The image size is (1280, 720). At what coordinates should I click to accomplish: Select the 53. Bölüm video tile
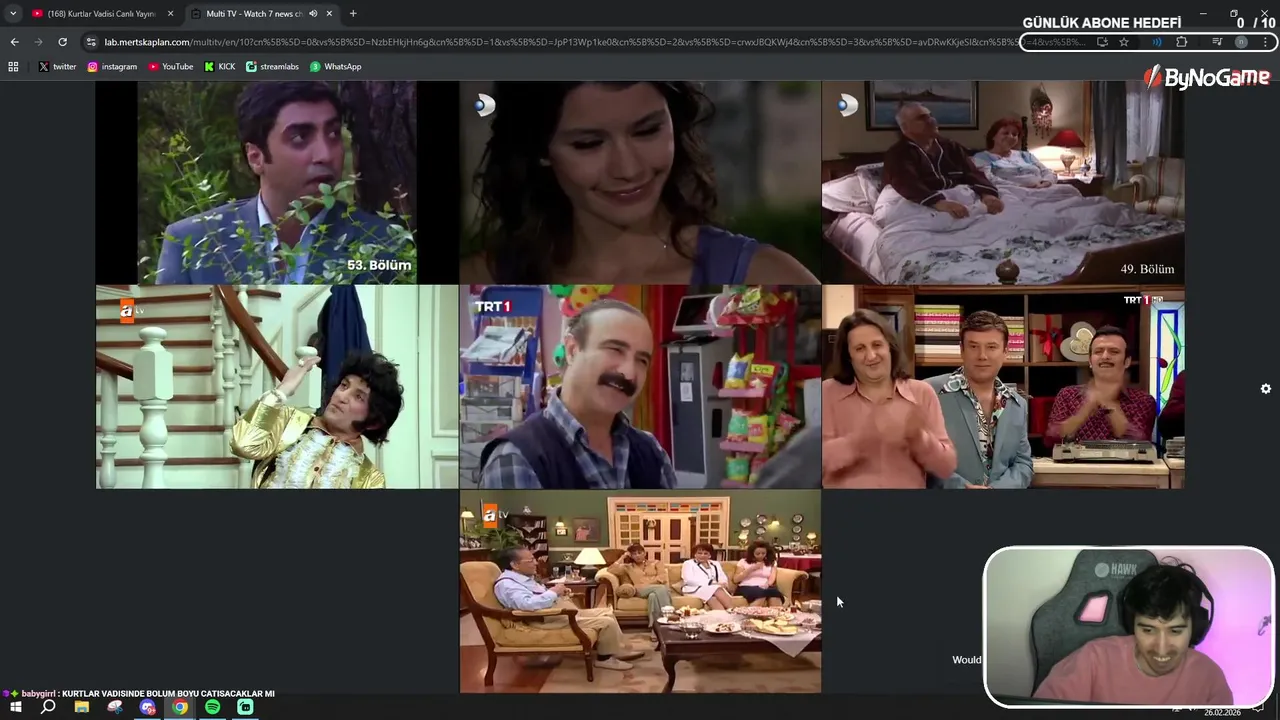click(277, 182)
